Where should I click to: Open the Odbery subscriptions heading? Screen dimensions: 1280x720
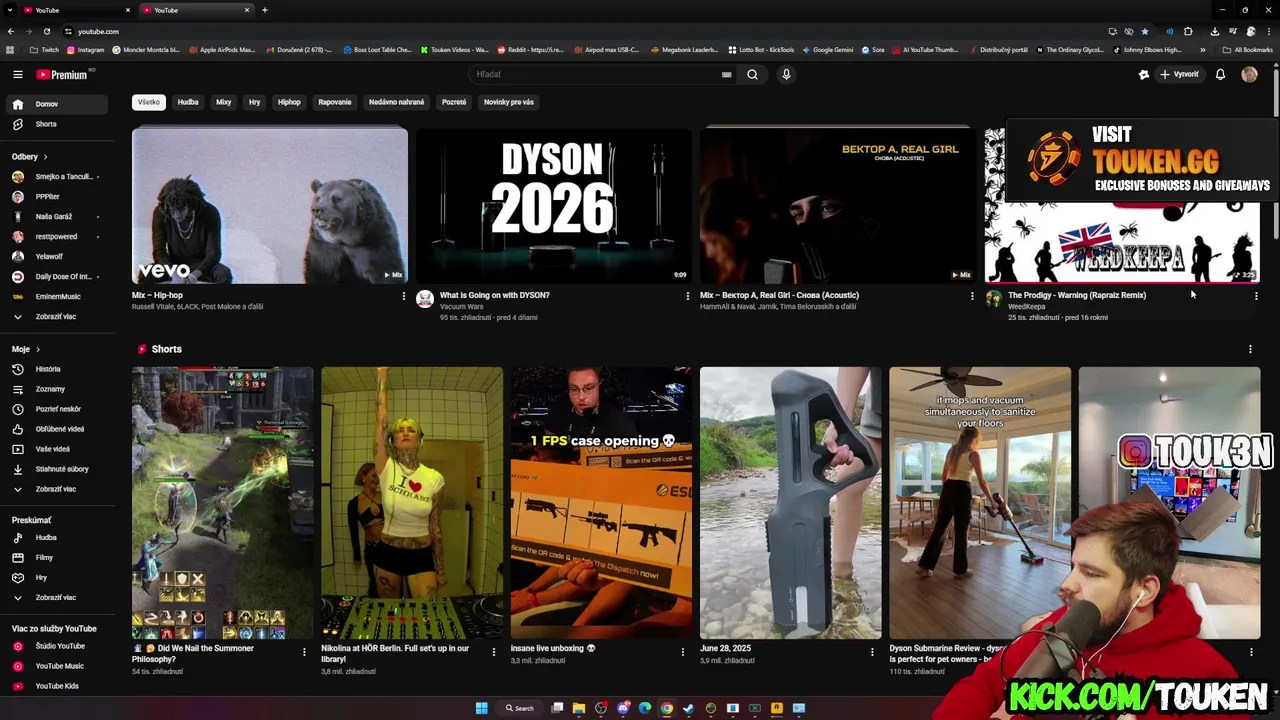(29, 157)
